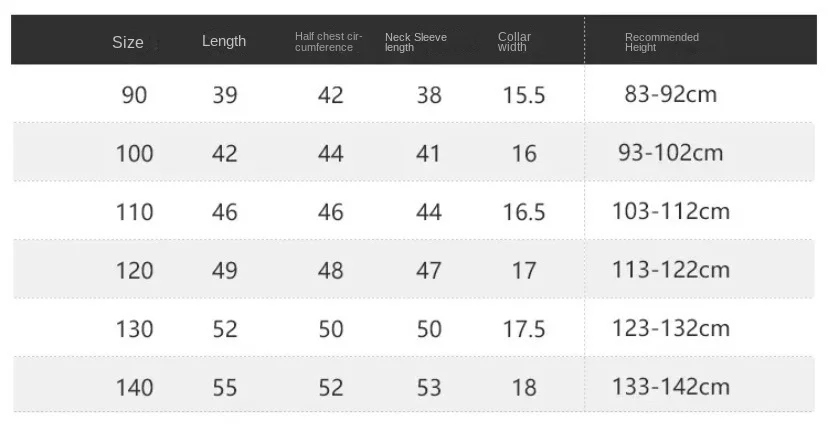Click size 100 in the Size column
Viewport: 828px width, 424px height.
coord(134,153)
